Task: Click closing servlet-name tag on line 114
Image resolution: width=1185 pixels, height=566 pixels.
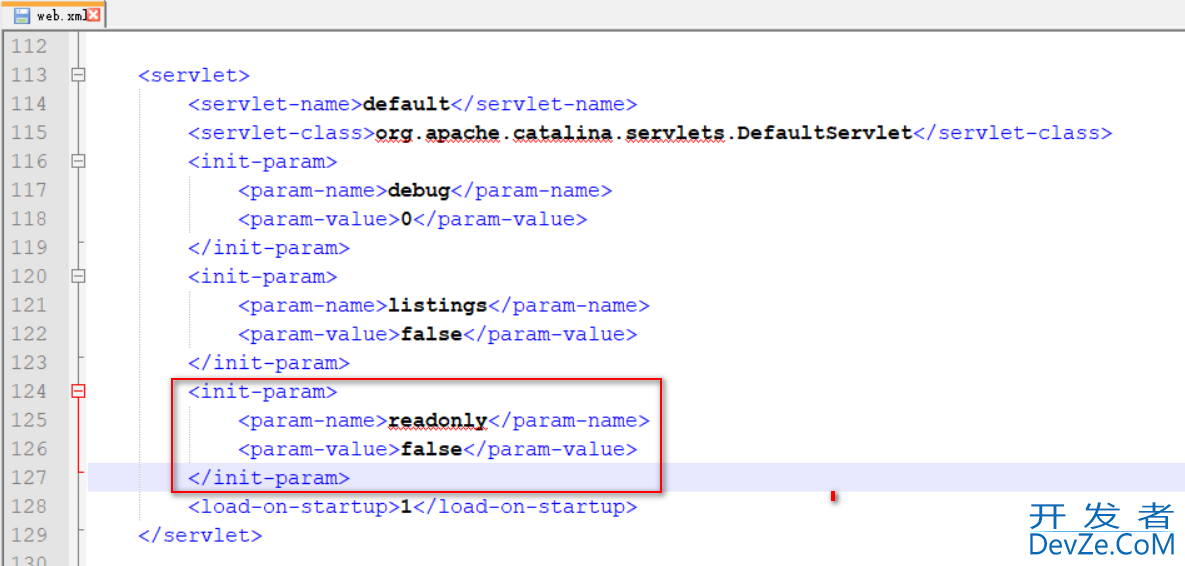Action: pyautogui.click(x=544, y=104)
